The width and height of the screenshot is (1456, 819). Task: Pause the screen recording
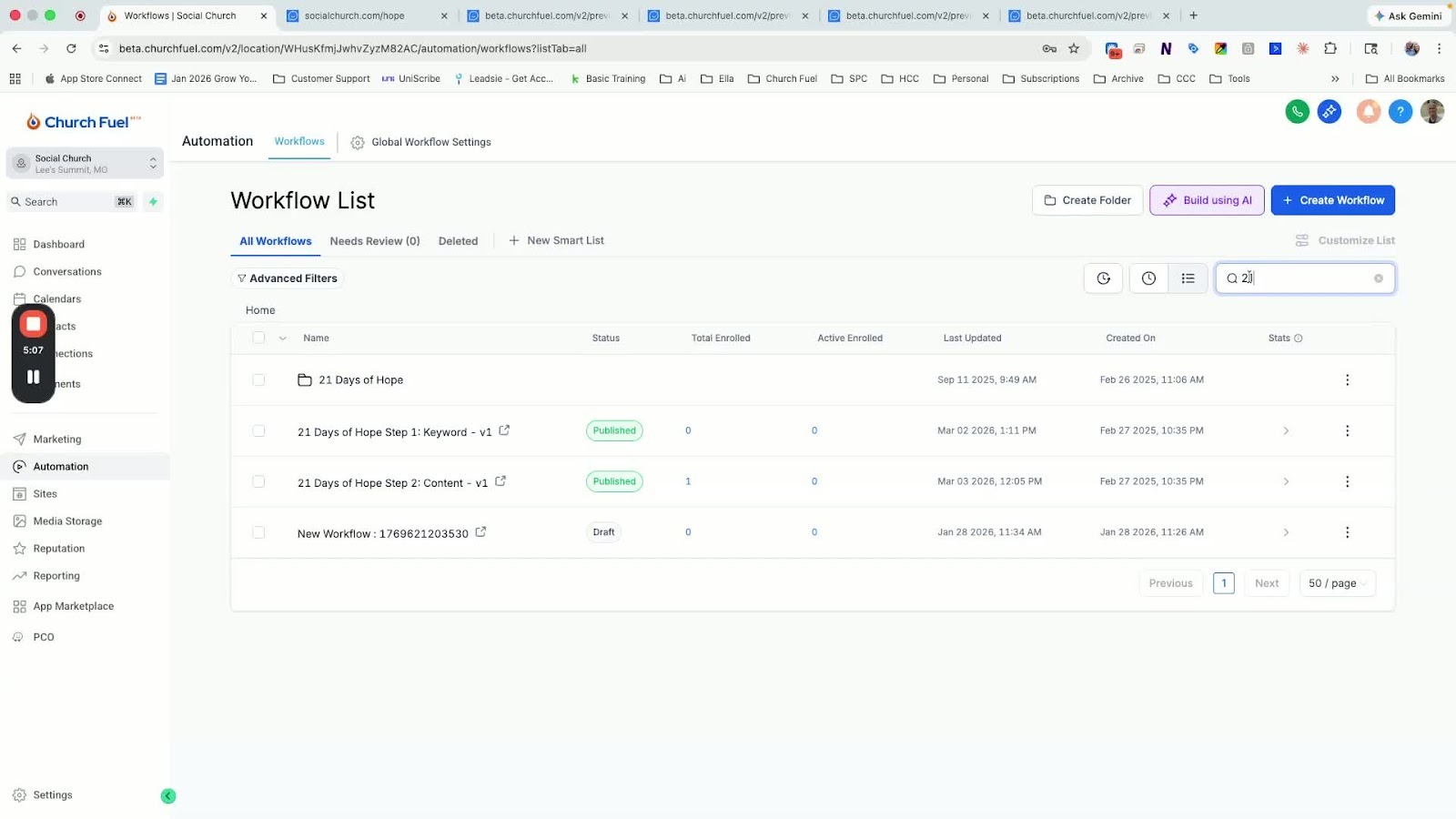(x=34, y=377)
